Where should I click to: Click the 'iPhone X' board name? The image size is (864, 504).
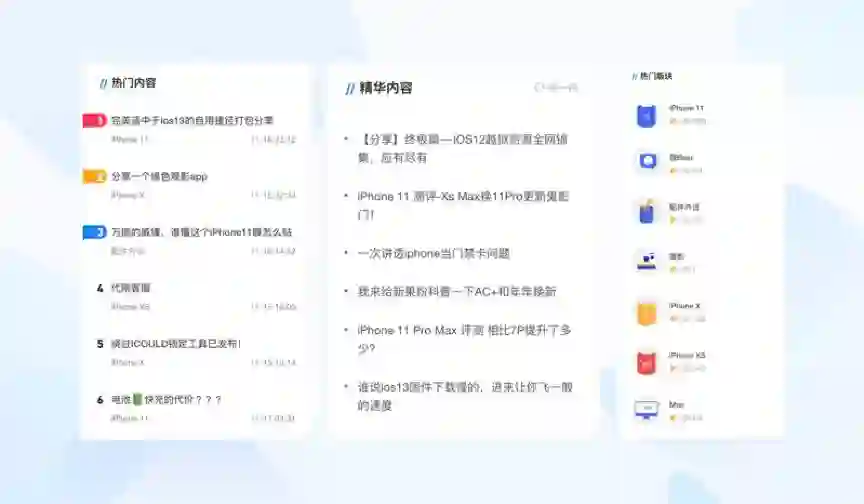click(x=684, y=306)
